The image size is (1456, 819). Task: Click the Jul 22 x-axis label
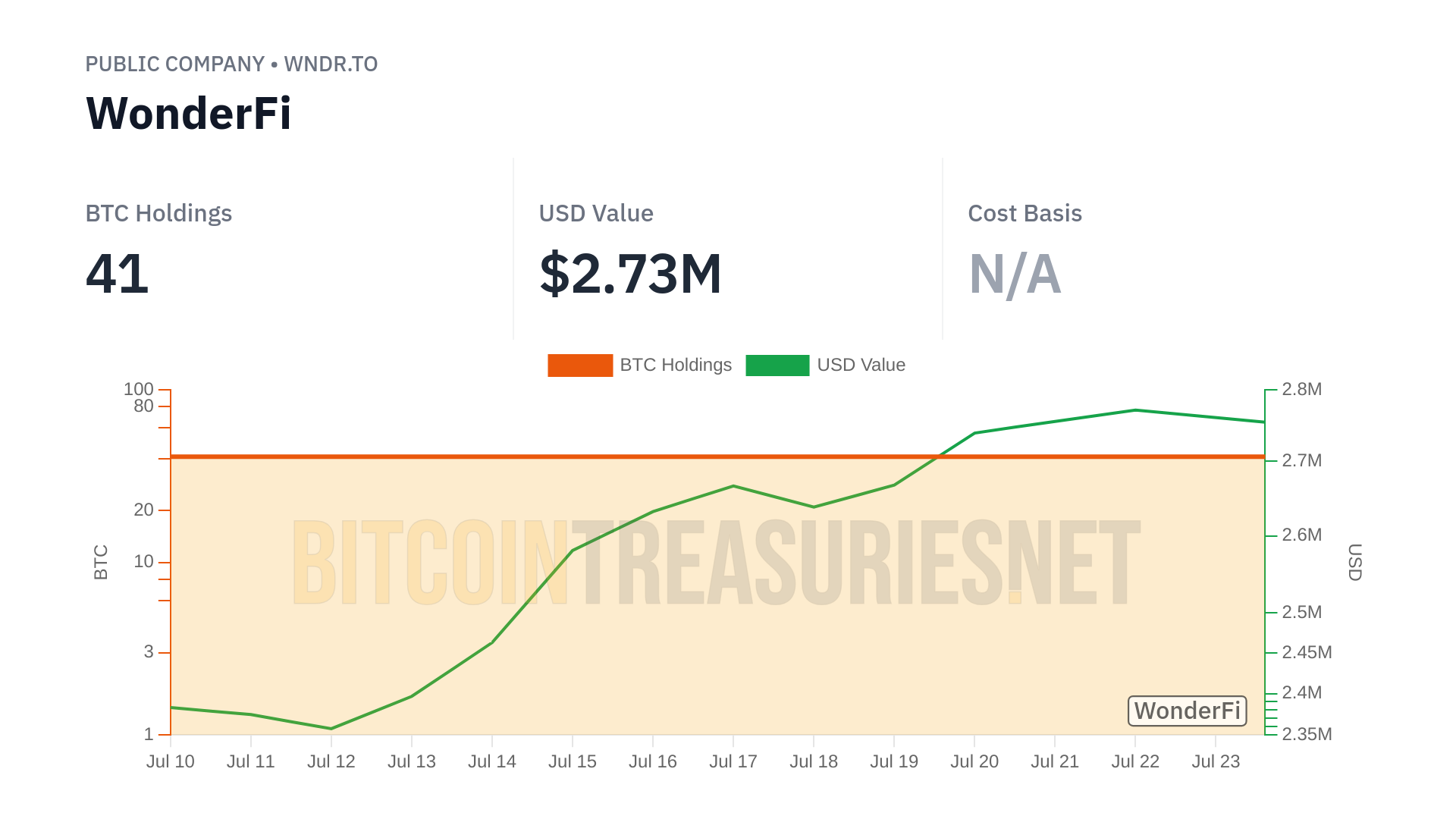click(x=1135, y=762)
